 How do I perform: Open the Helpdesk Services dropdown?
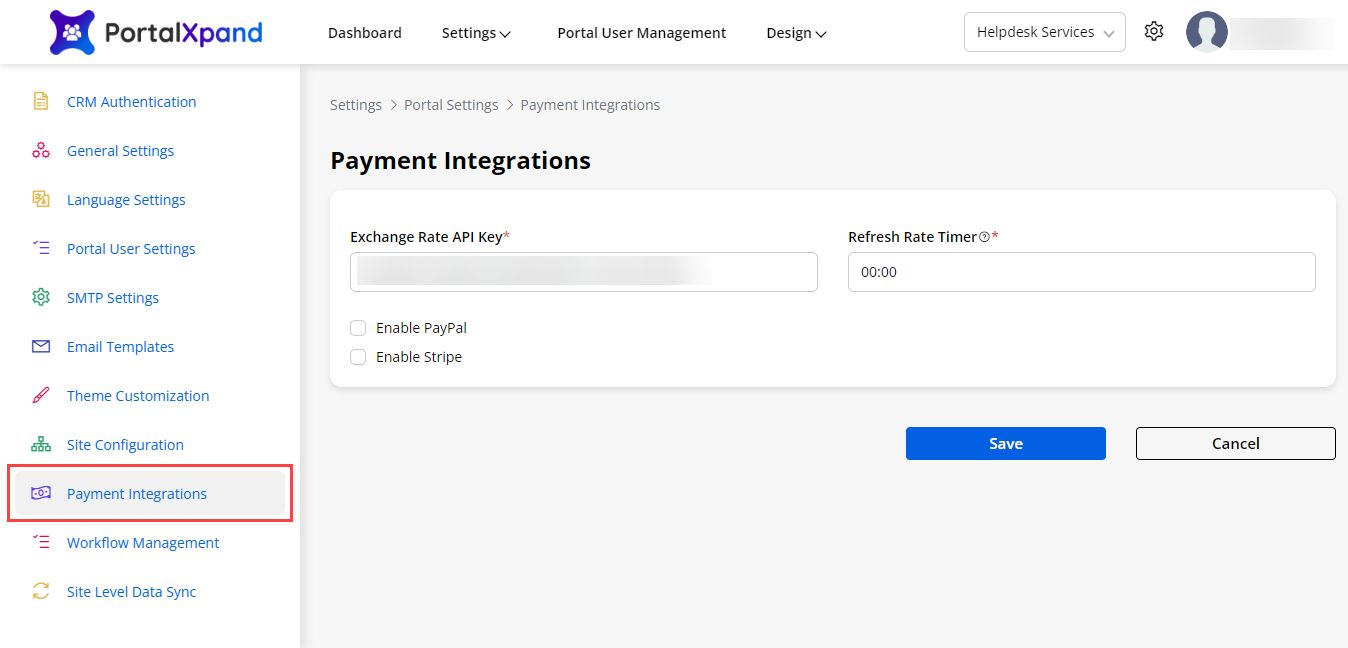[1044, 32]
